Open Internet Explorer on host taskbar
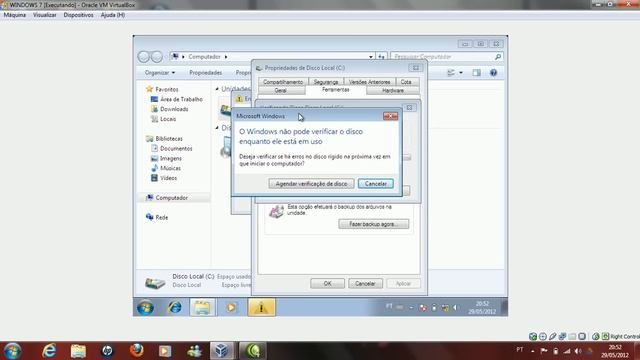Viewport: 640px width, 360px height. pyautogui.click(x=49, y=351)
